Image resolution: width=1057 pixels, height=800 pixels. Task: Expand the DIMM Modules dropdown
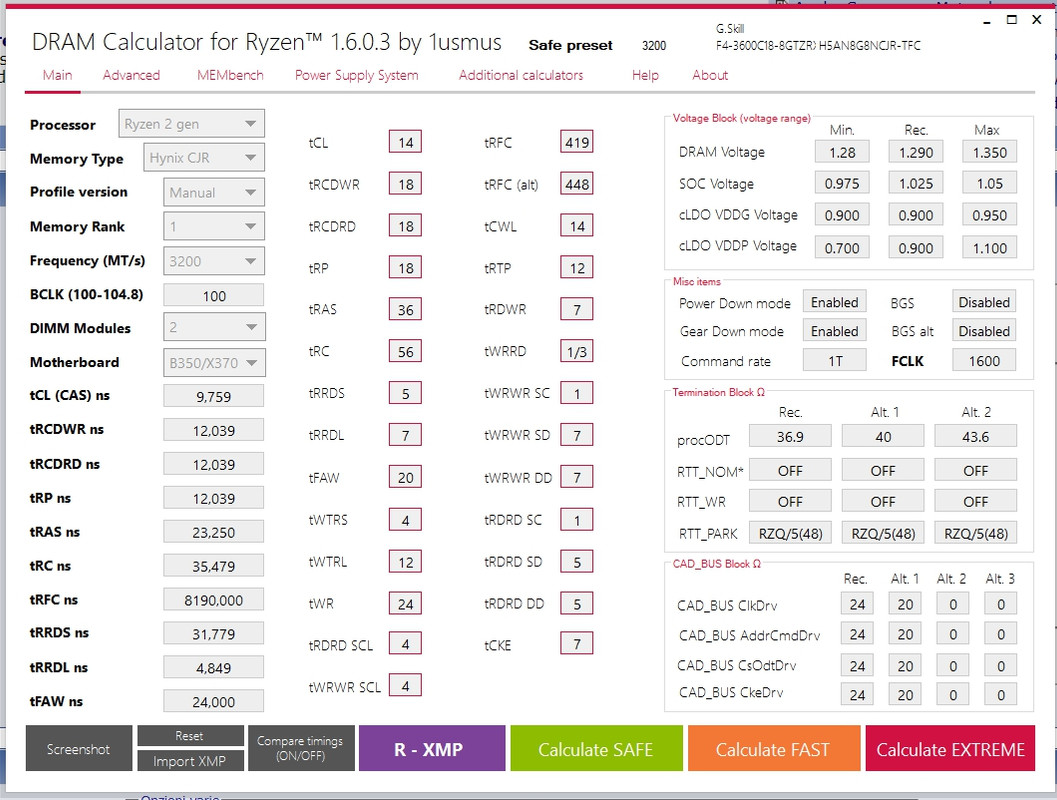click(214, 328)
